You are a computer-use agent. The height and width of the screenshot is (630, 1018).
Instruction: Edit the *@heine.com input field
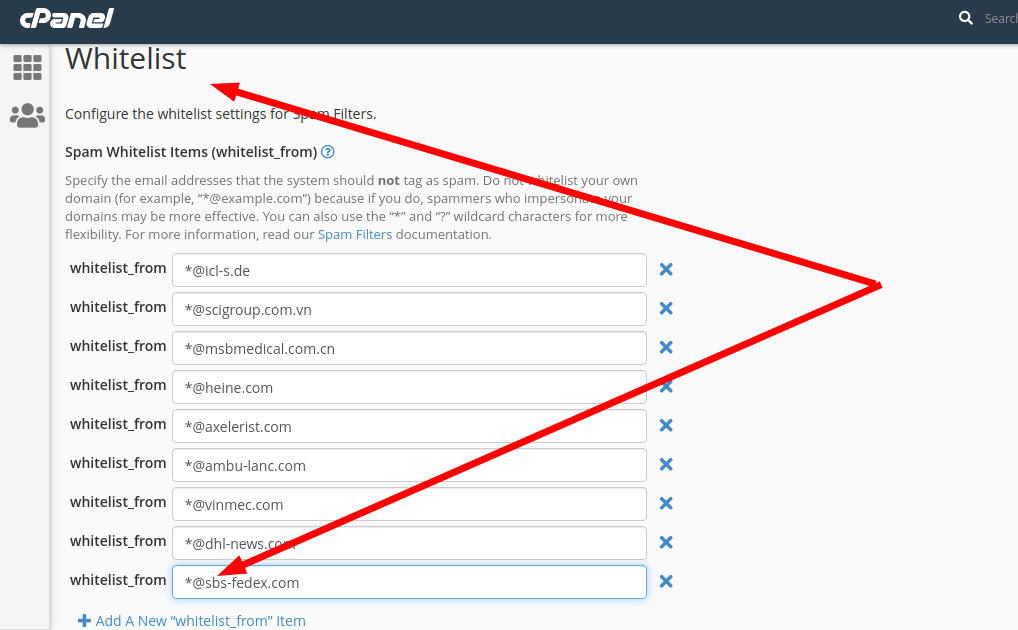pos(409,387)
